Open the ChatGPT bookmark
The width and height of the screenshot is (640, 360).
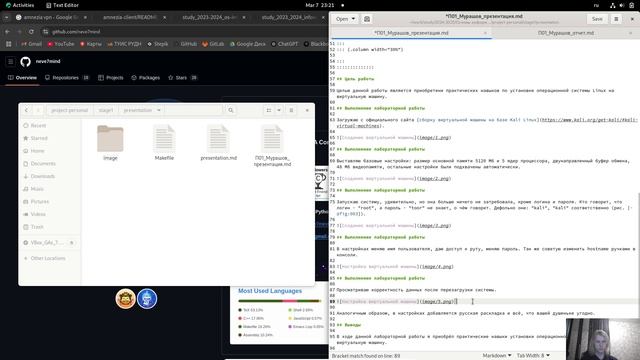pos(284,44)
